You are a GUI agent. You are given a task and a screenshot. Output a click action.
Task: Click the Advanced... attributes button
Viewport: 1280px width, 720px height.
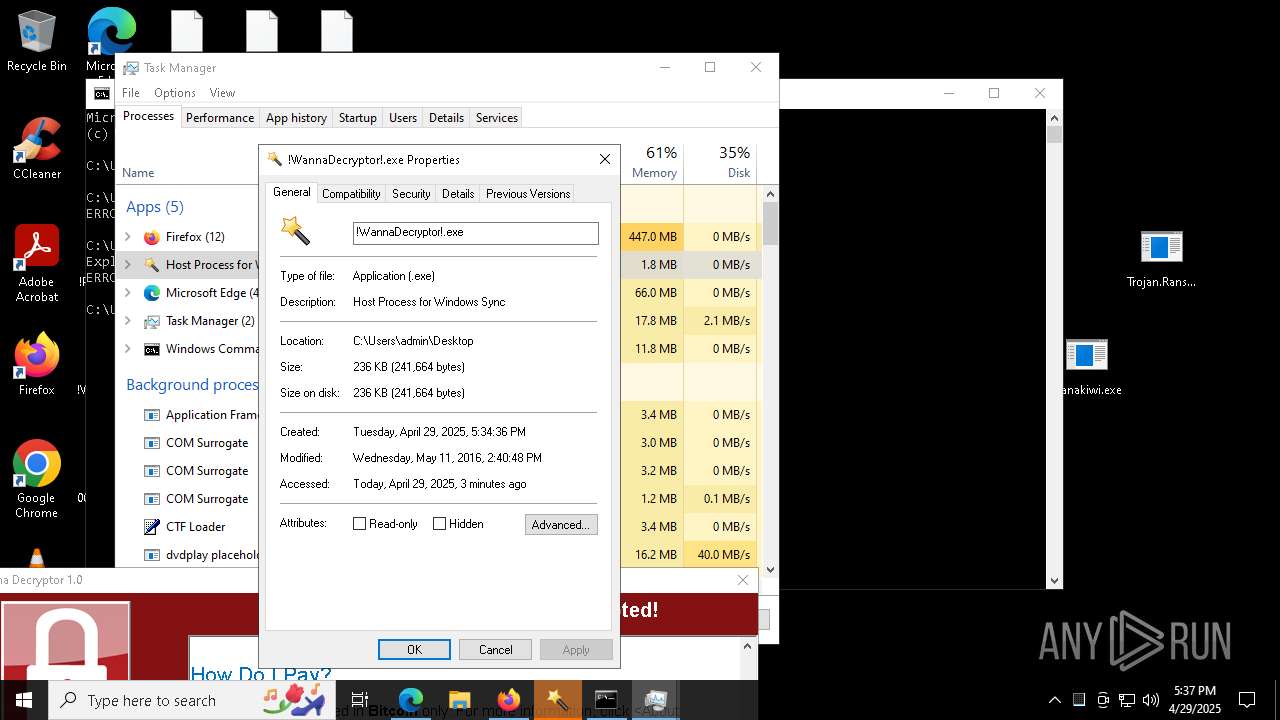[x=561, y=524]
